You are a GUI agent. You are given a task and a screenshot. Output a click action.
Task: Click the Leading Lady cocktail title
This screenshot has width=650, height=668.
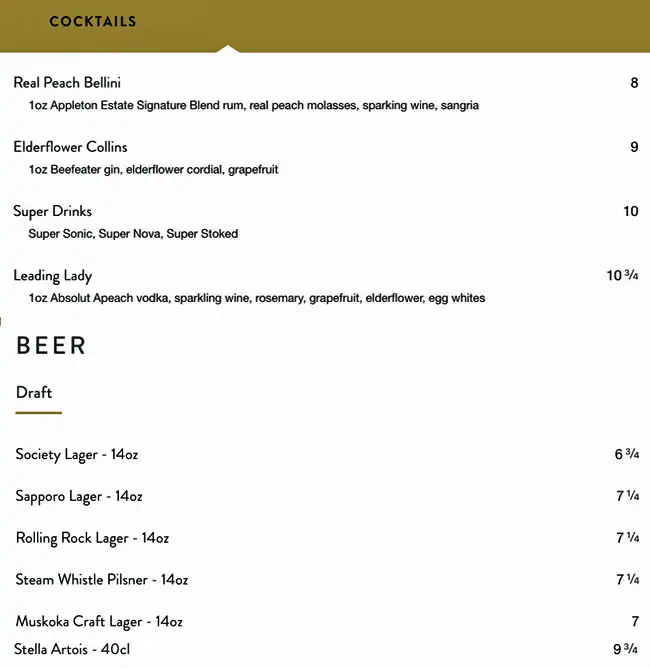point(52,275)
